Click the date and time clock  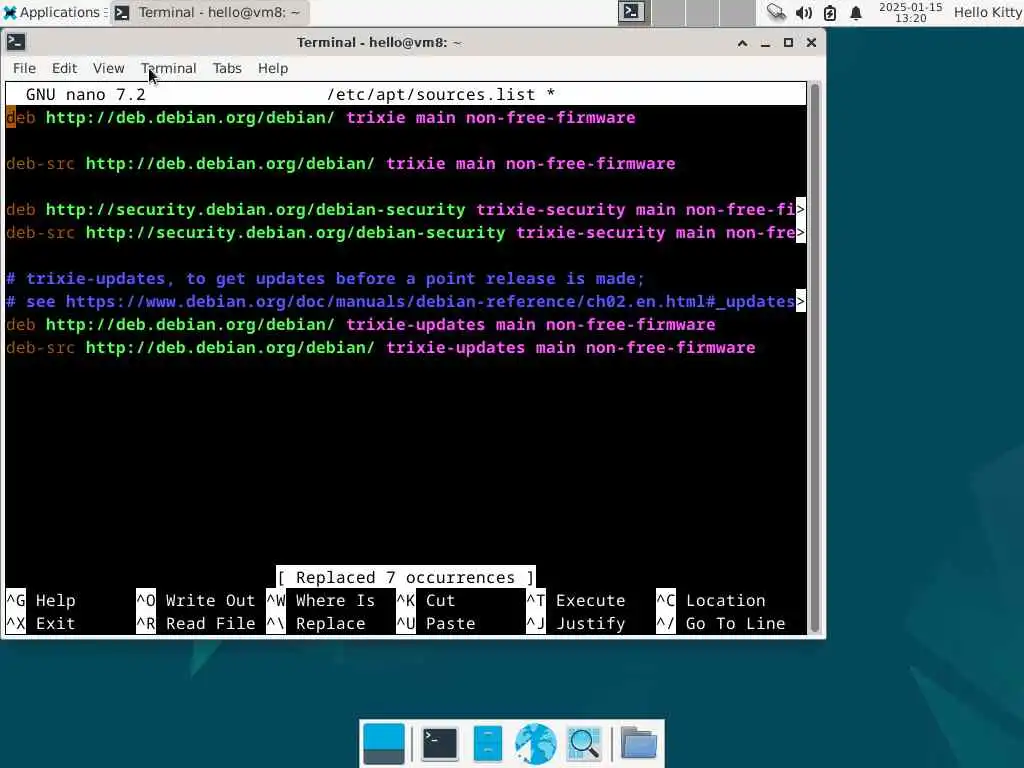pyautogui.click(x=910, y=12)
